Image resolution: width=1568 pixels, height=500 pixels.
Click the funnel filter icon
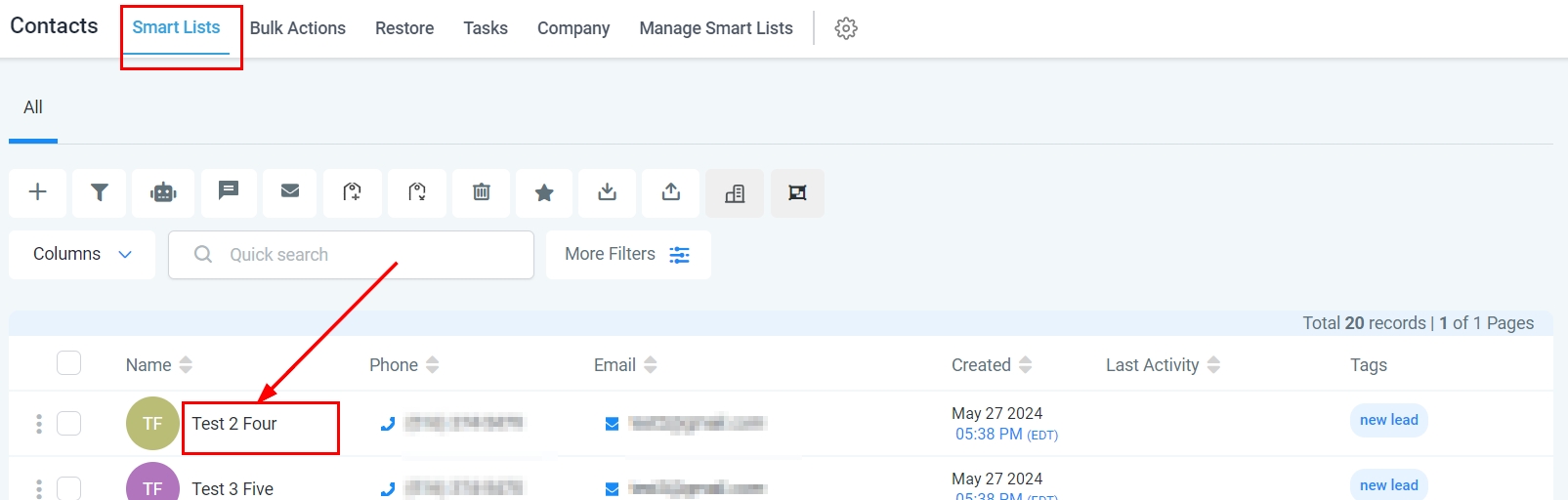point(100,192)
